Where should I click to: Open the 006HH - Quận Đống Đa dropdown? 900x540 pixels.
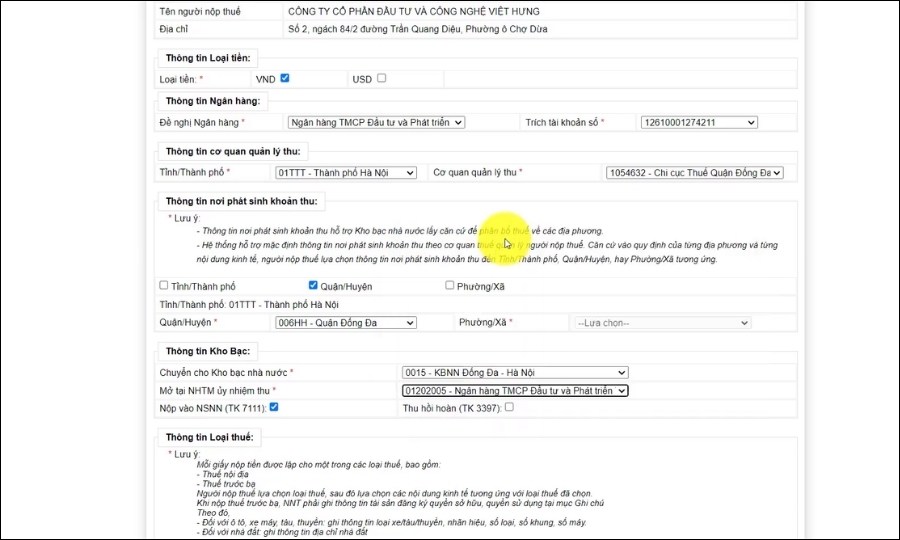click(x=346, y=323)
